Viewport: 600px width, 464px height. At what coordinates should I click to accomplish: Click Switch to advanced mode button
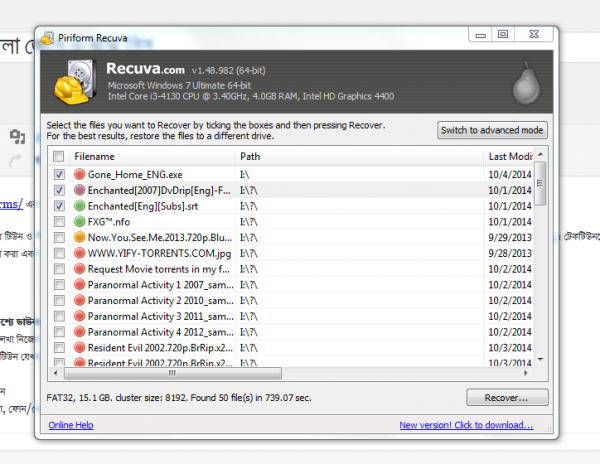click(x=492, y=130)
